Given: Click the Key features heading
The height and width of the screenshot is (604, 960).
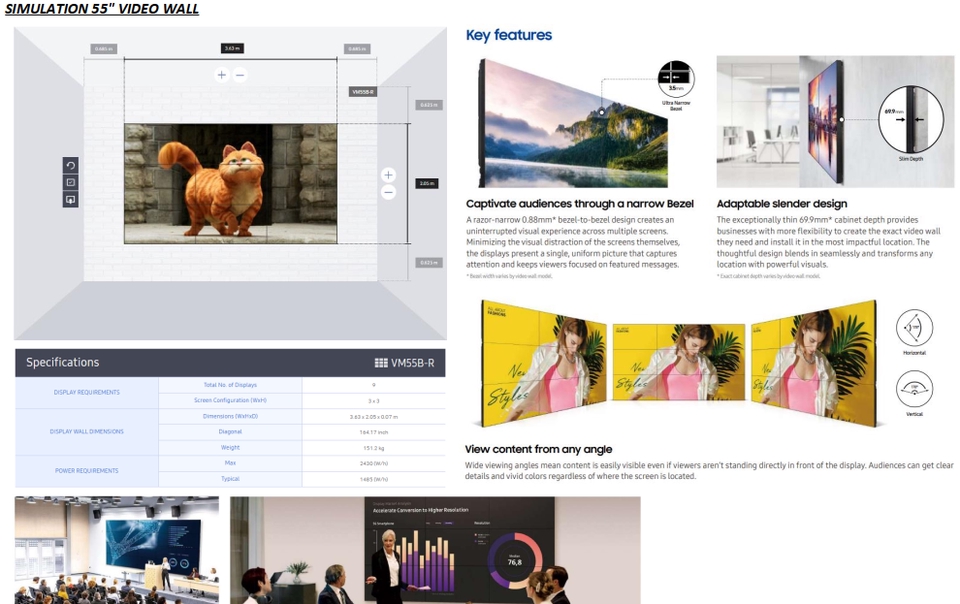Looking at the screenshot, I should pyautogui.click(x=509, y=35).
